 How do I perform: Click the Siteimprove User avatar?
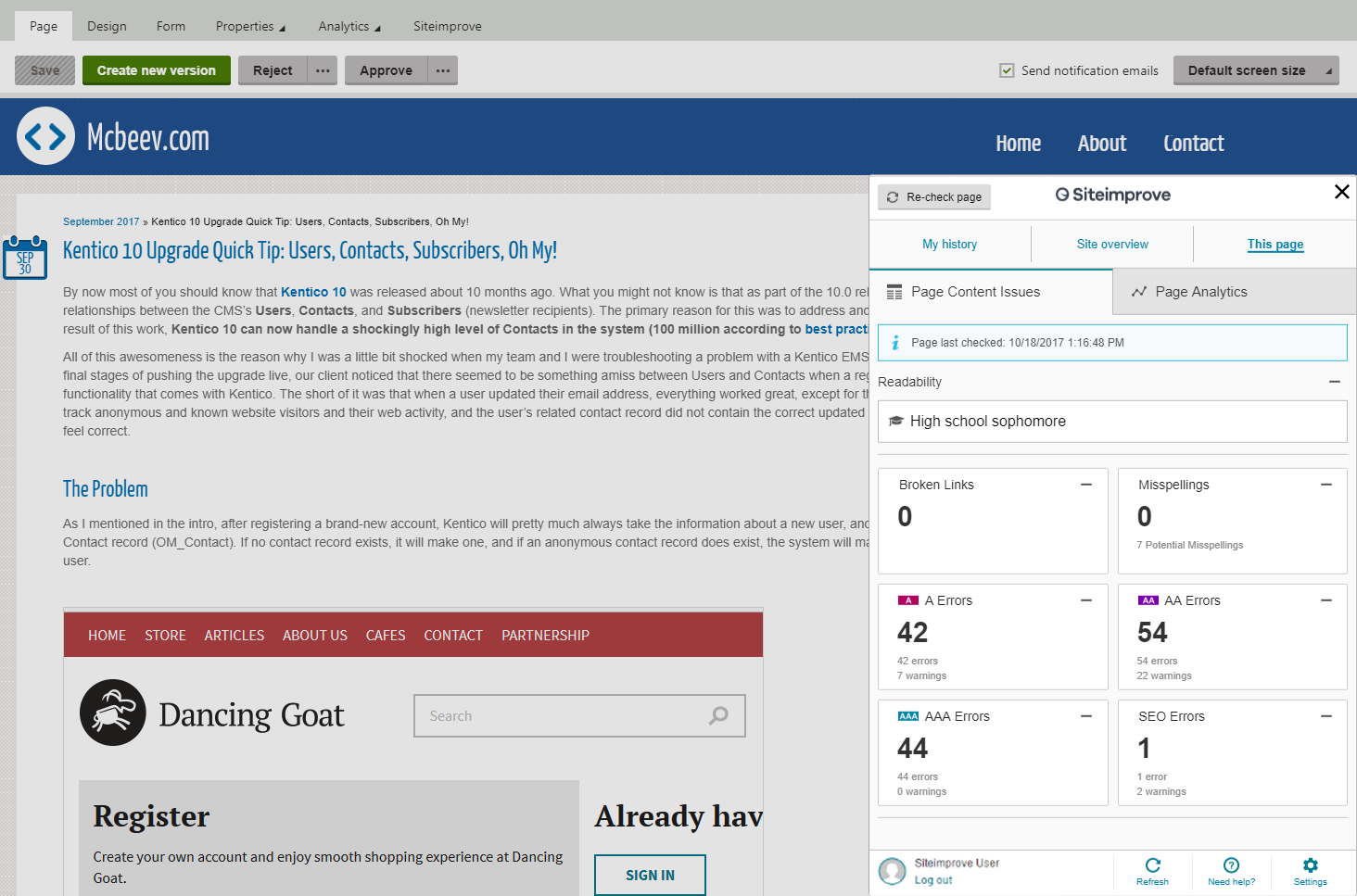pyautogui.click(x=893, y=871)
